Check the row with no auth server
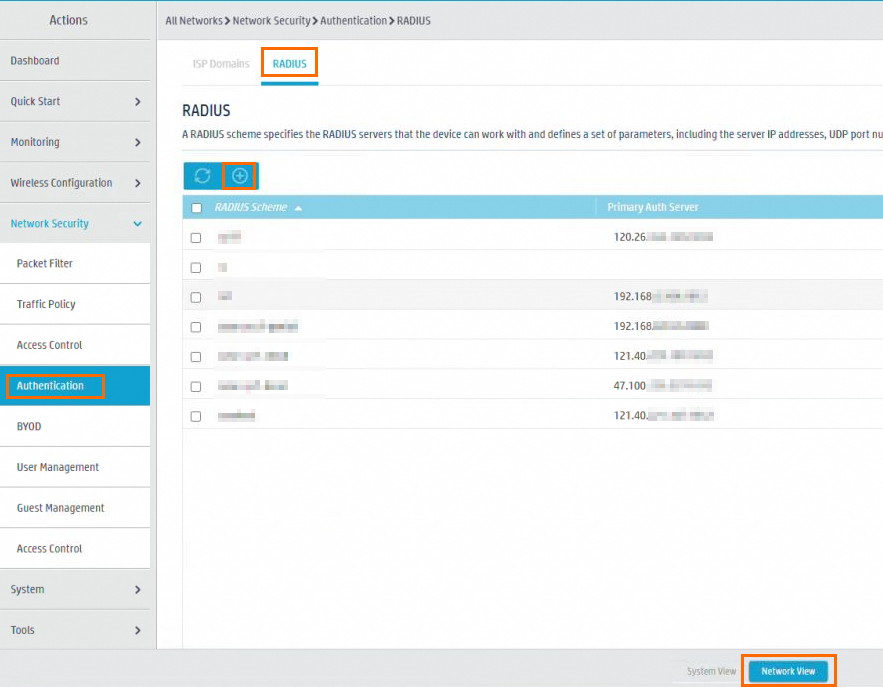Image resolution: width=883 pixels, height=687 pixels. click(x=195, y=267)
